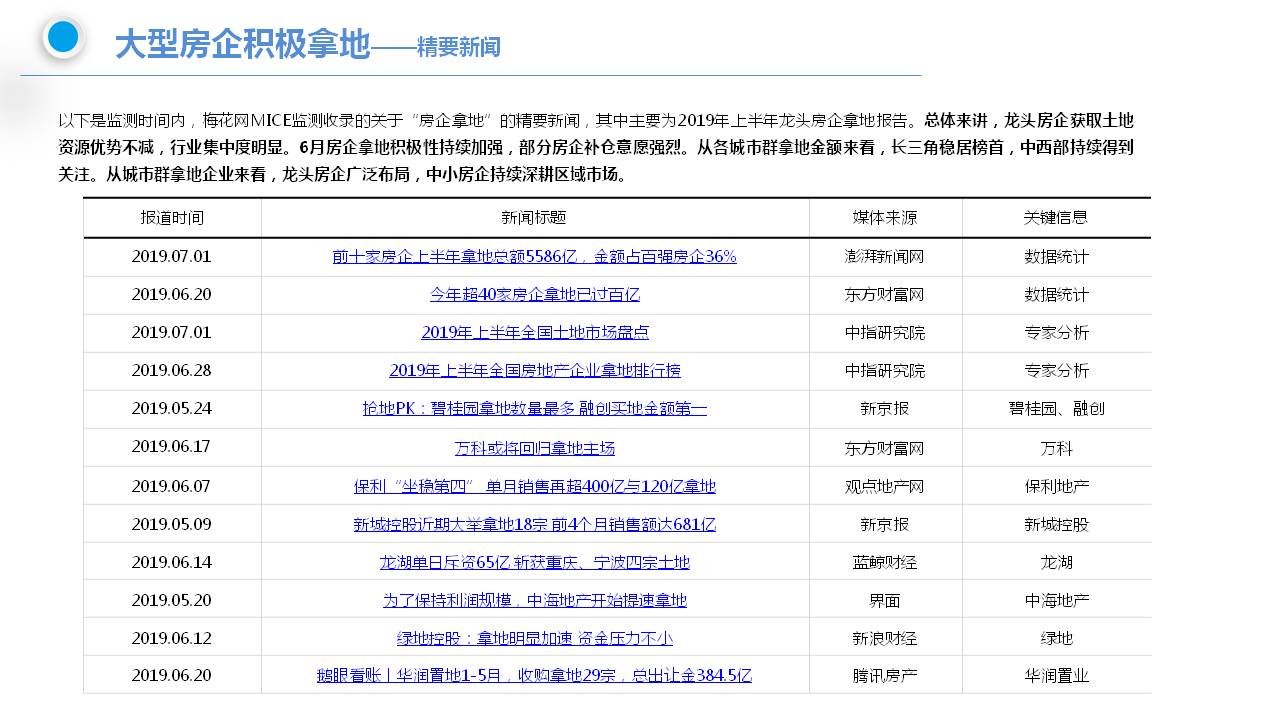Open the 抢地PK 碧桂园 融创 article link
1280x720 pixels.
tap(534, 409)
